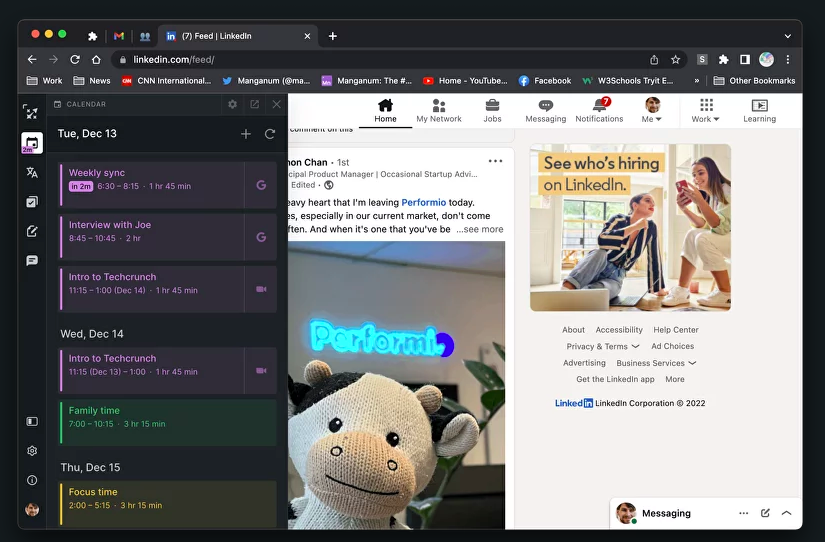The image size is (825, 542).
Task: Follow the Performio company link
Action: tap(424, 203)
